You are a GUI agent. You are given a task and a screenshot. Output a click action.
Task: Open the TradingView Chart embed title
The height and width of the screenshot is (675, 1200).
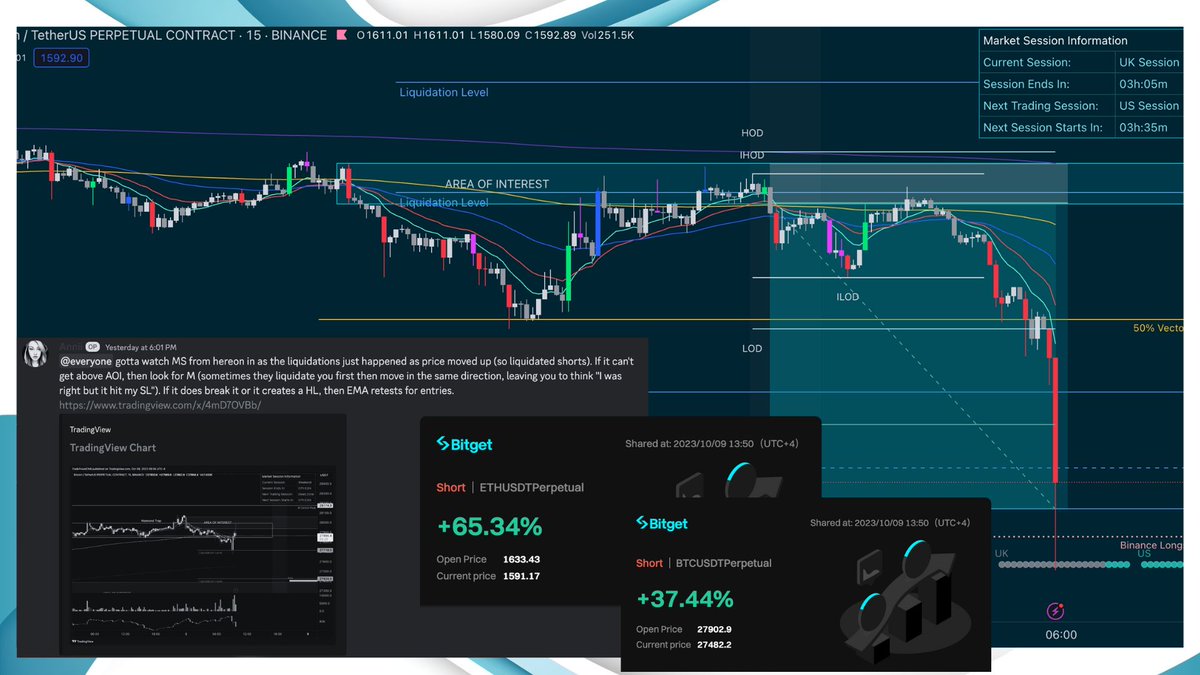pos(113,447)
